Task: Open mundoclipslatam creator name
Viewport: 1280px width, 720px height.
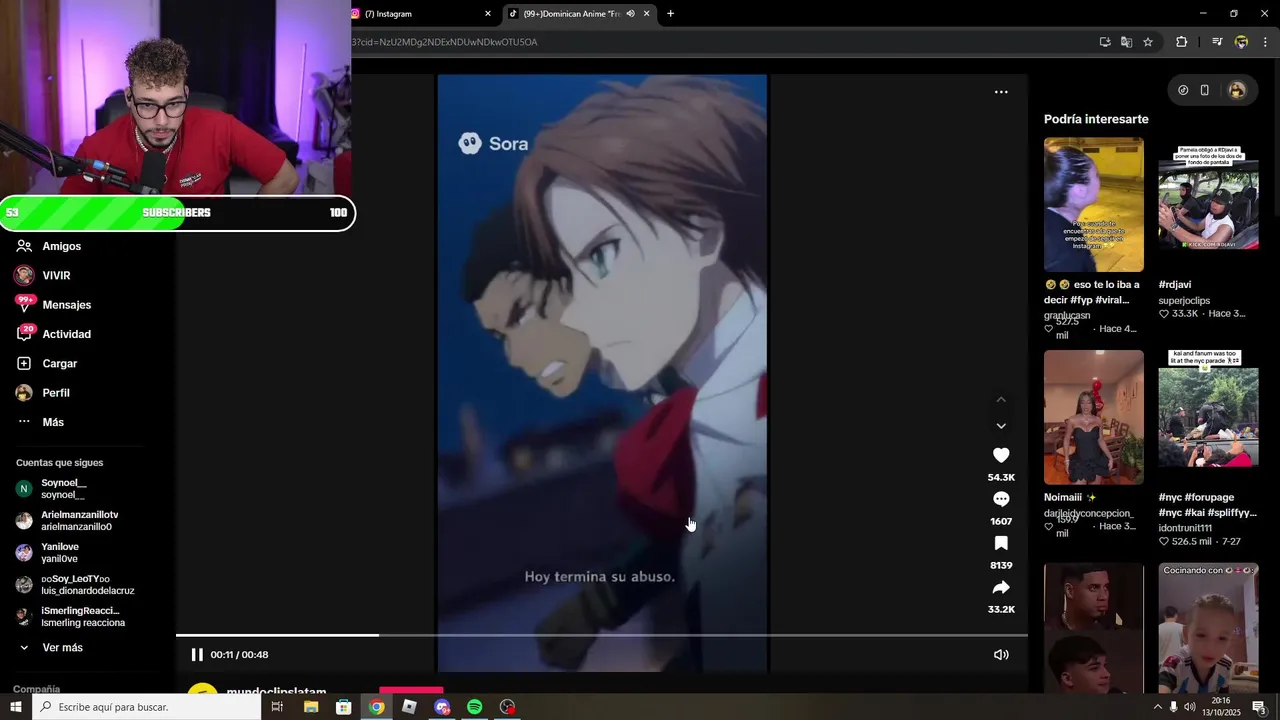Action: coord(276,692)
